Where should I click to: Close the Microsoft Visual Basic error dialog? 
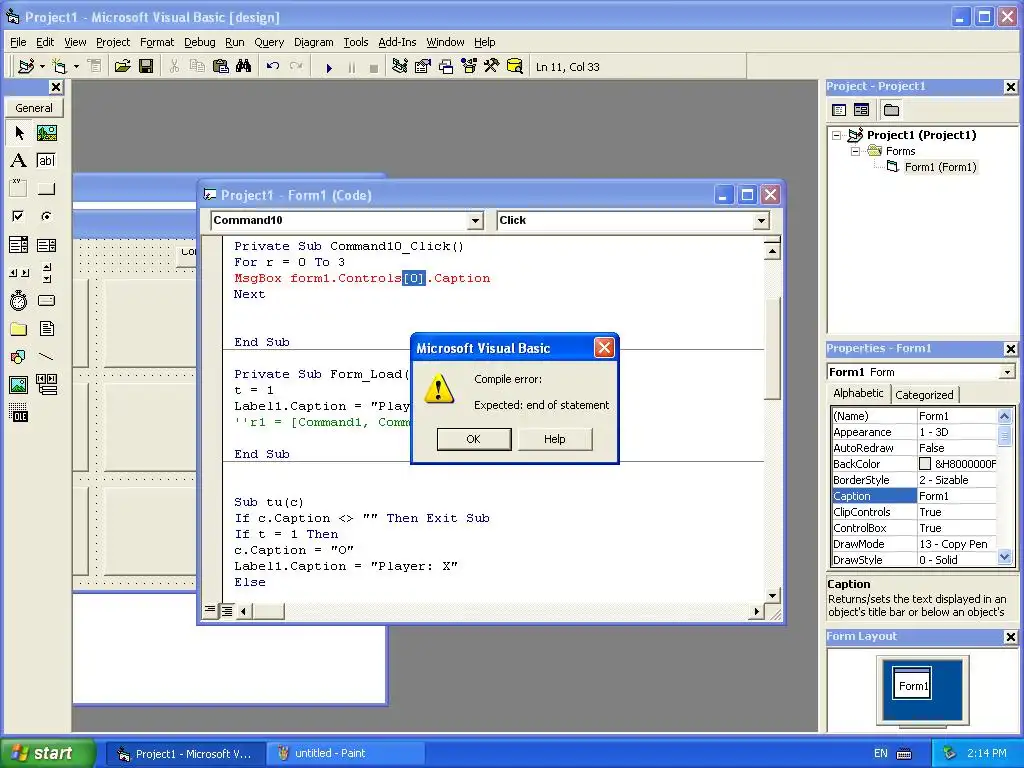[x=604, y=347]
